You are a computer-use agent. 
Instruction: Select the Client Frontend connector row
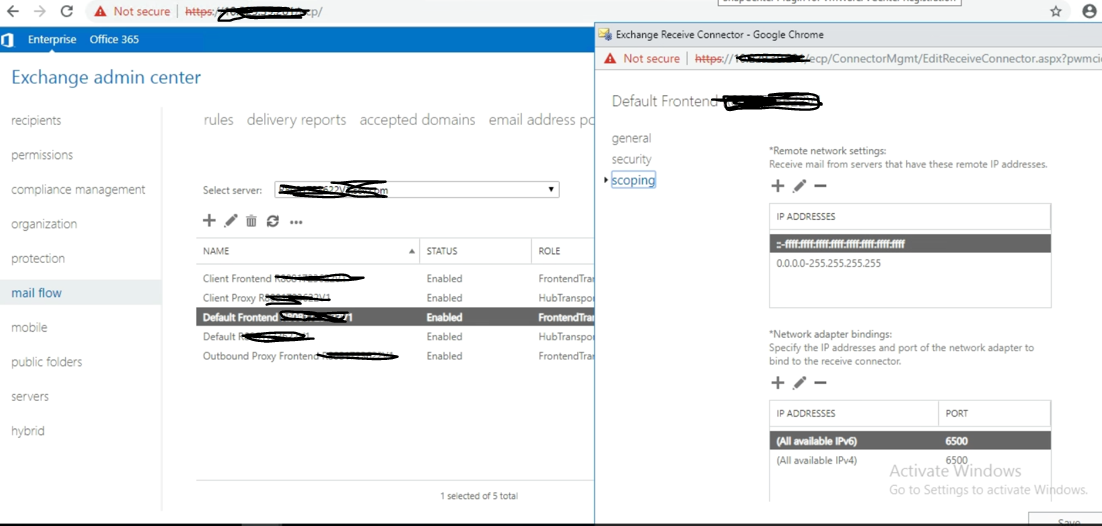point(395,278)
